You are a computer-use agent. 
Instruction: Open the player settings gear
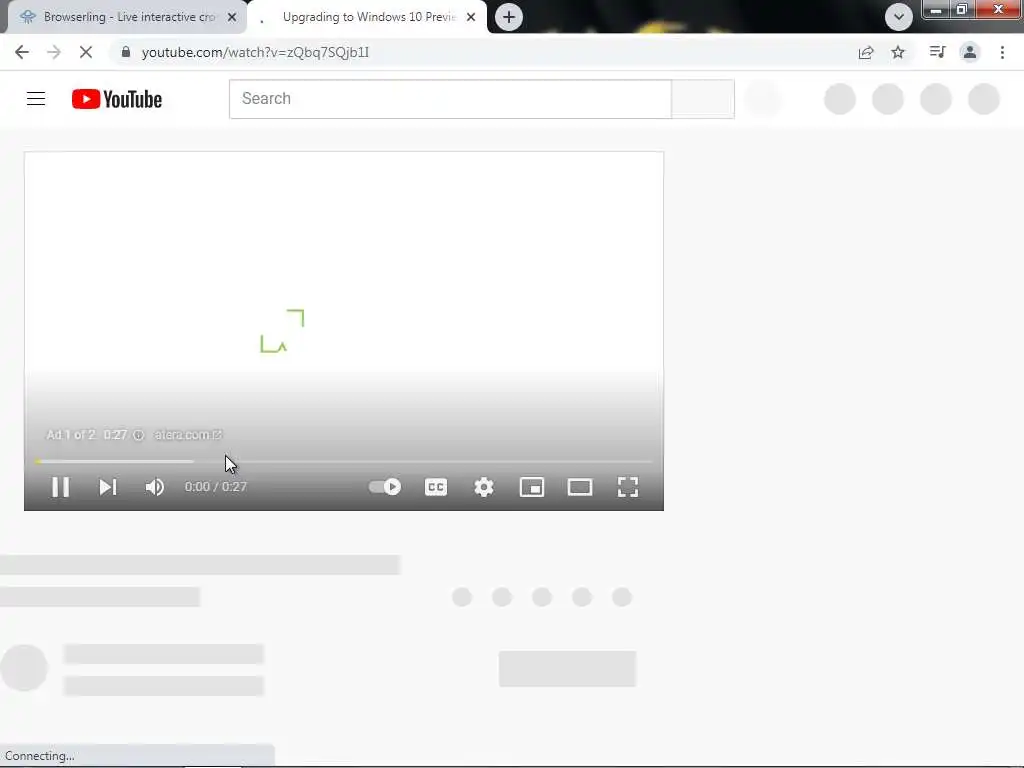coord(484,487)
